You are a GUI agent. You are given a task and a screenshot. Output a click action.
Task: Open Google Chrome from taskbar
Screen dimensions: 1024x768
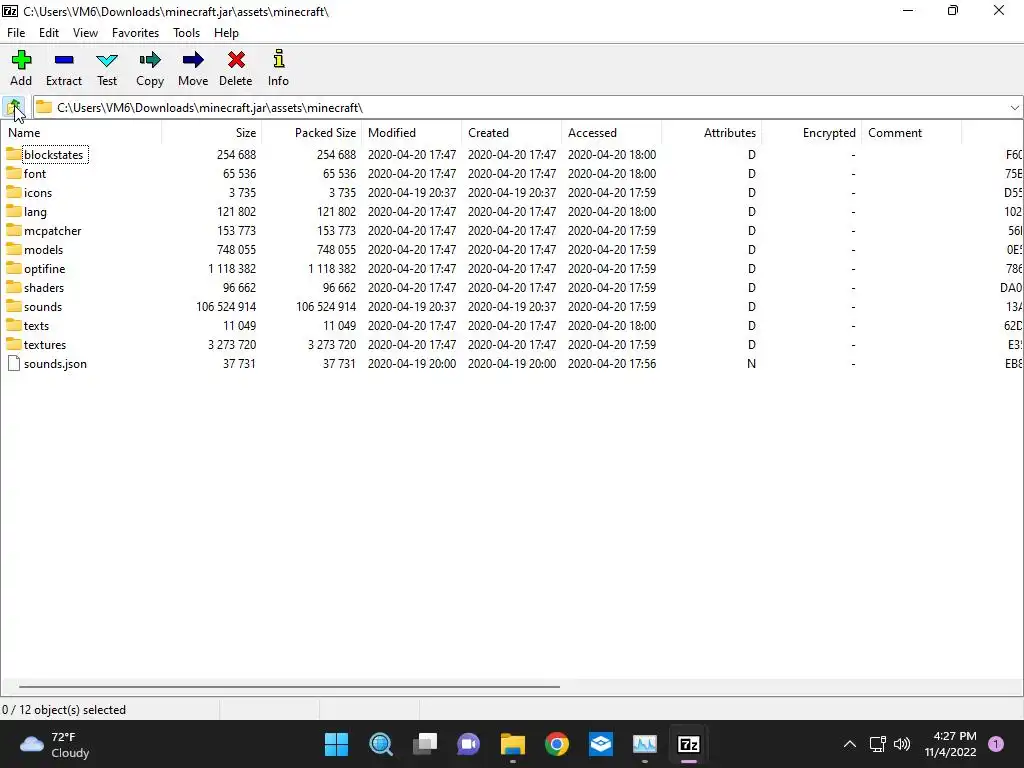557,744
